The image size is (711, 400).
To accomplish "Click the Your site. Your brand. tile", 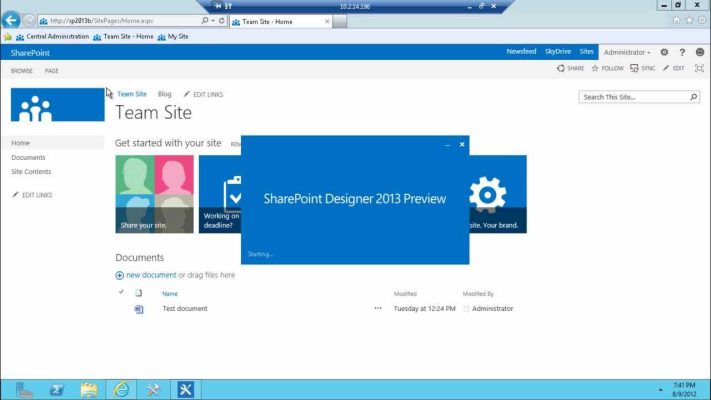I will click(x=498, y=194).
